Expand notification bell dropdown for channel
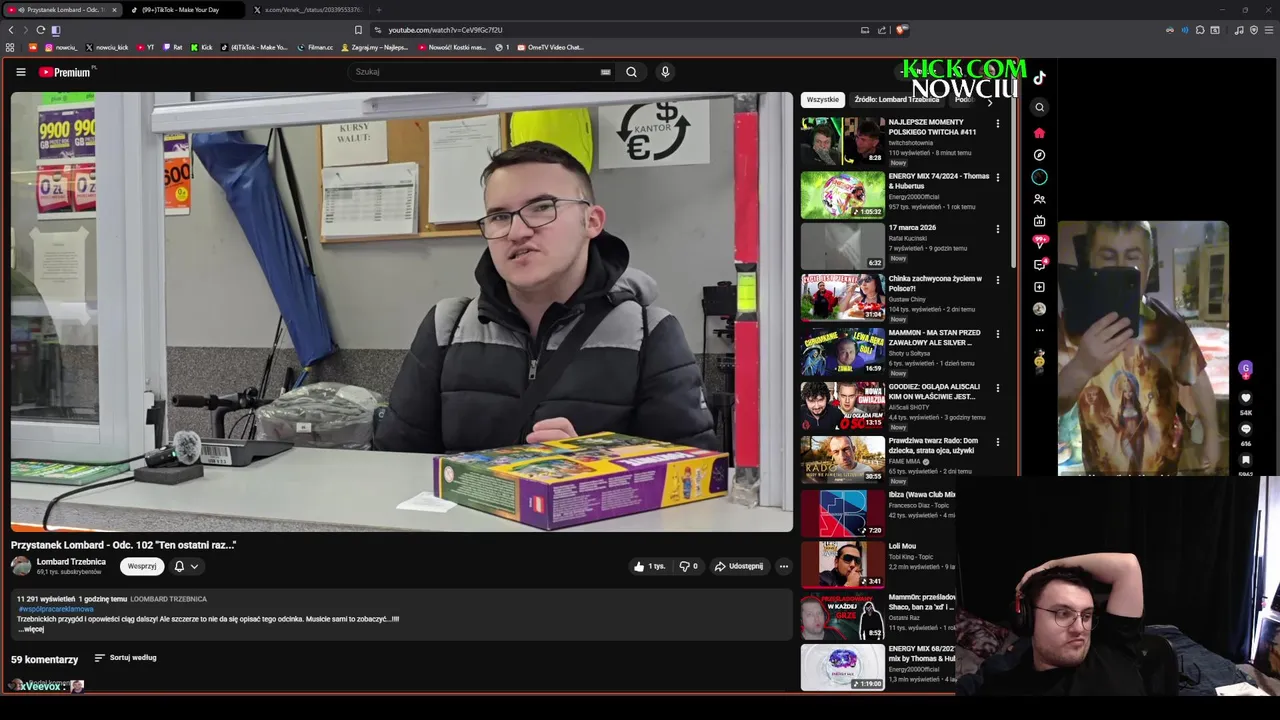This screenshot has width=1280, height=720. click(186, 566)
